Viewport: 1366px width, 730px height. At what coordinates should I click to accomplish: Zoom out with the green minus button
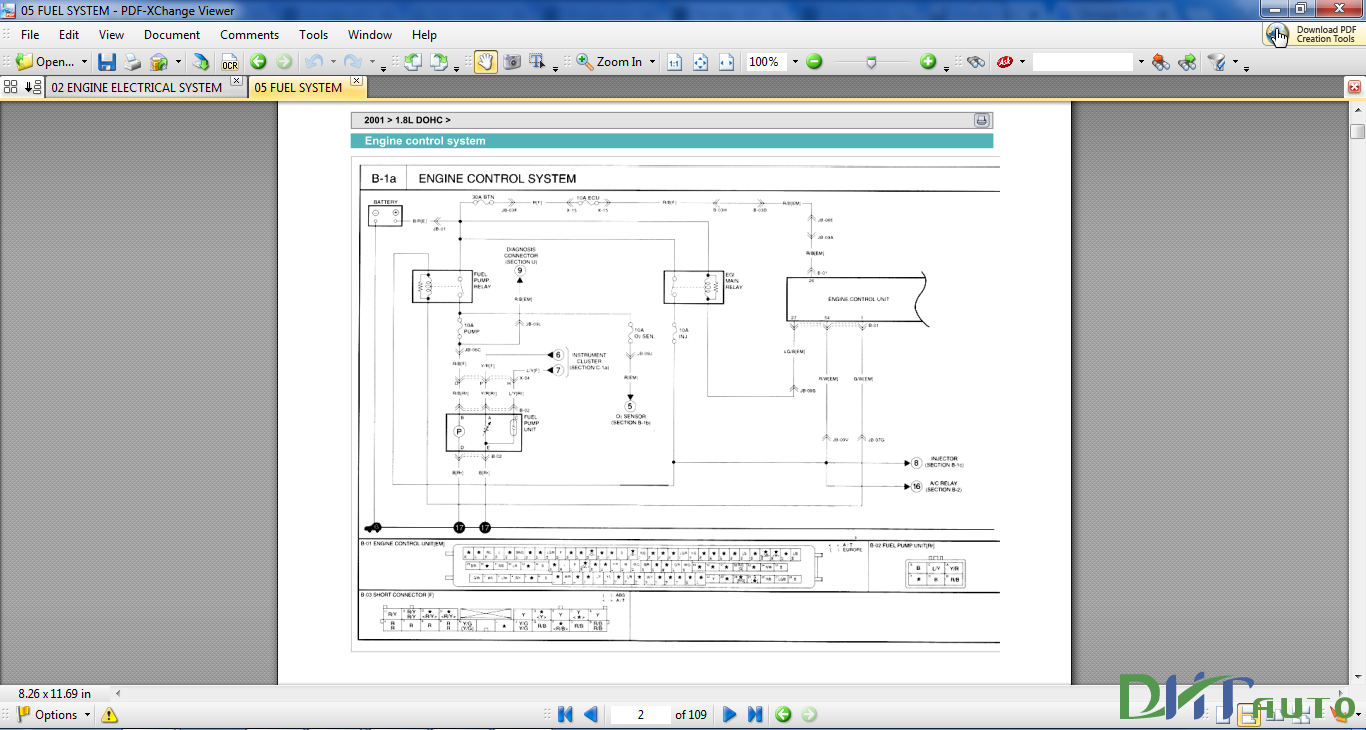point(814,62)
